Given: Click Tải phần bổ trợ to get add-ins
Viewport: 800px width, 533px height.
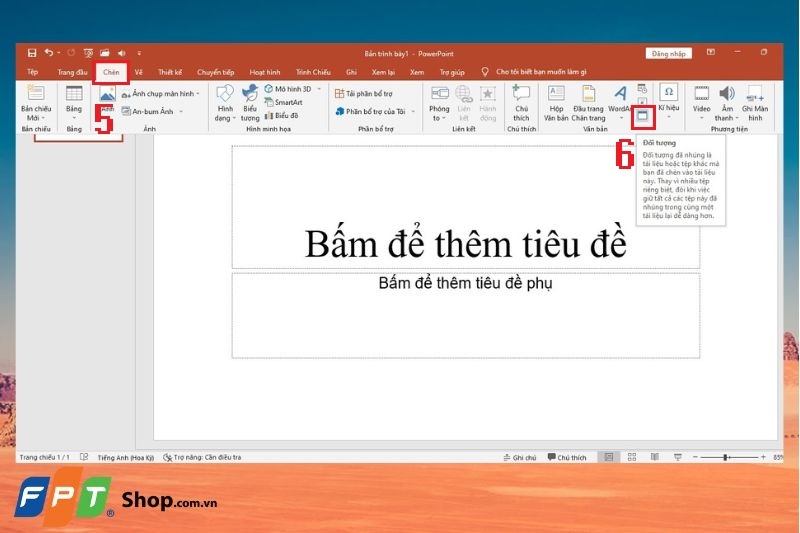Looking at the screenshot, I should point(364,94).
